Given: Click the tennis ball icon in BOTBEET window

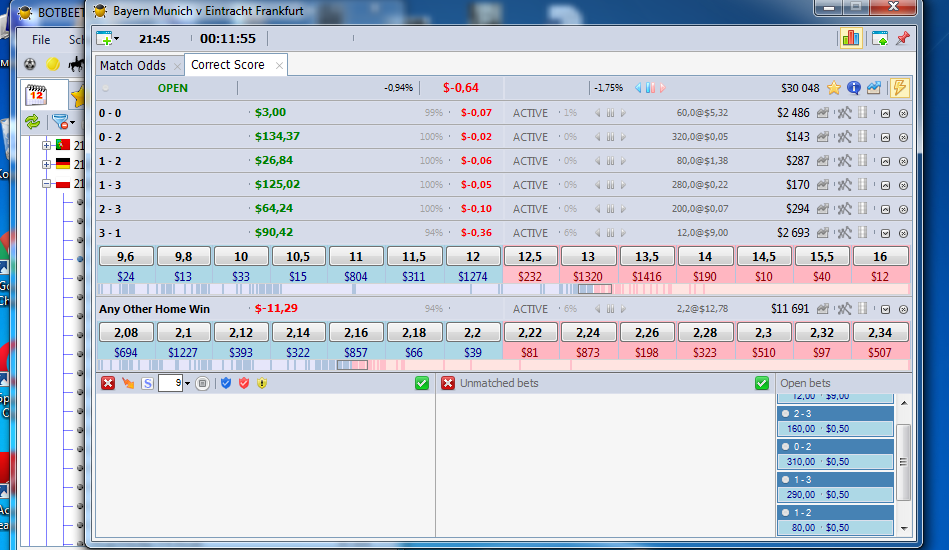Looking at the screenshot, I should click(53, 64).
